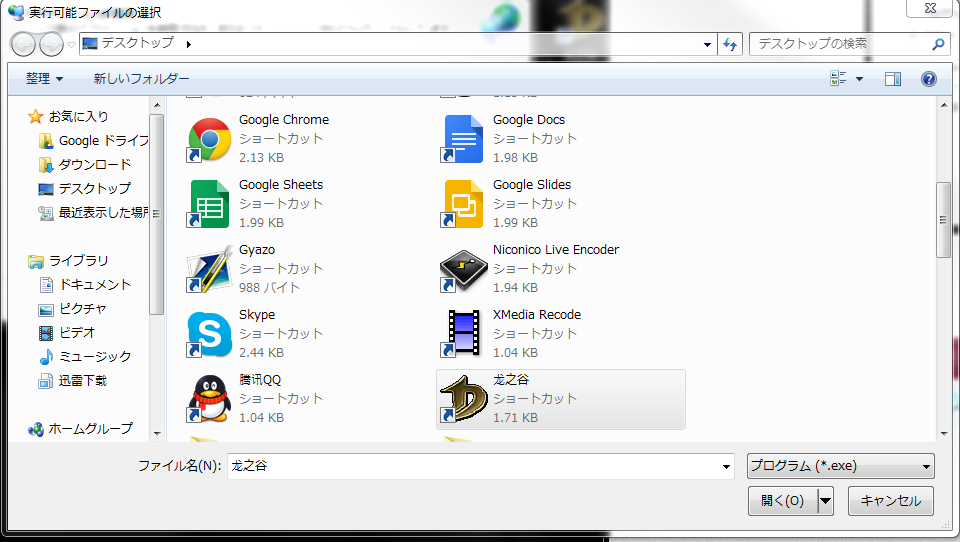960x542 pixels.
Task: Open the file name dropdown list
Action: pyautogui.click(x=726, y=467)
